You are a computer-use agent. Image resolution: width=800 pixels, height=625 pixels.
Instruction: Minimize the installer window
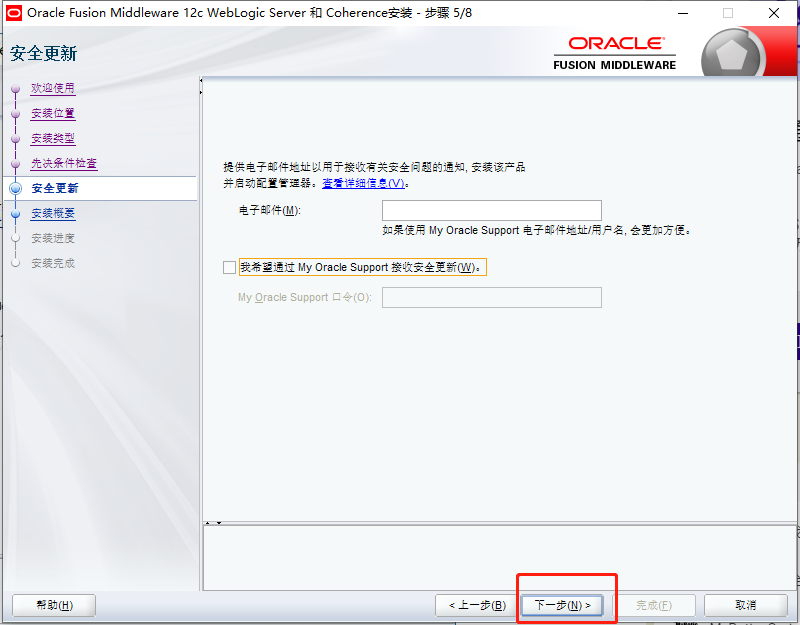pyautogui.click(x=683, y=13)
